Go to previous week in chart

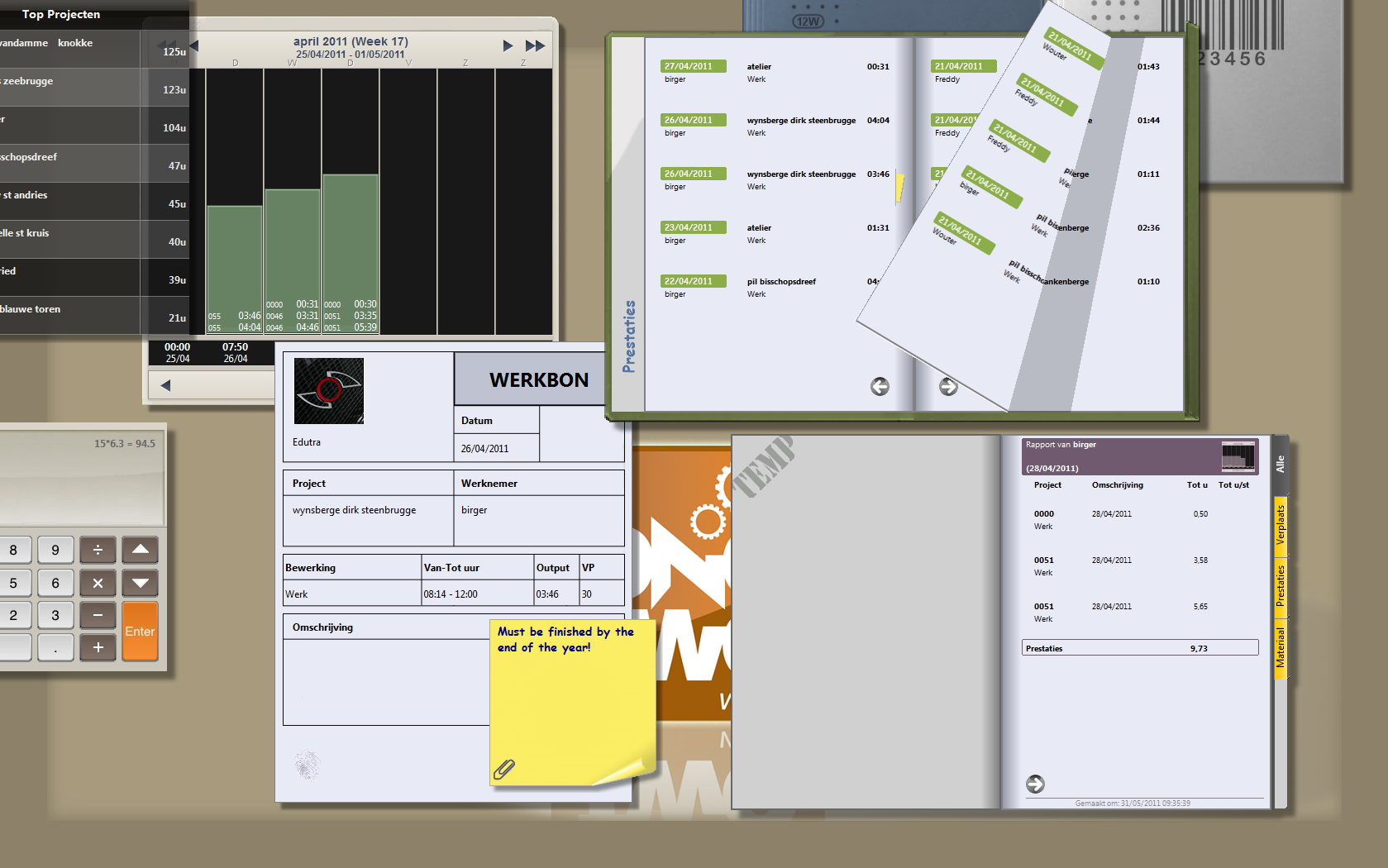pyautogui.click(x=194, y=45)
